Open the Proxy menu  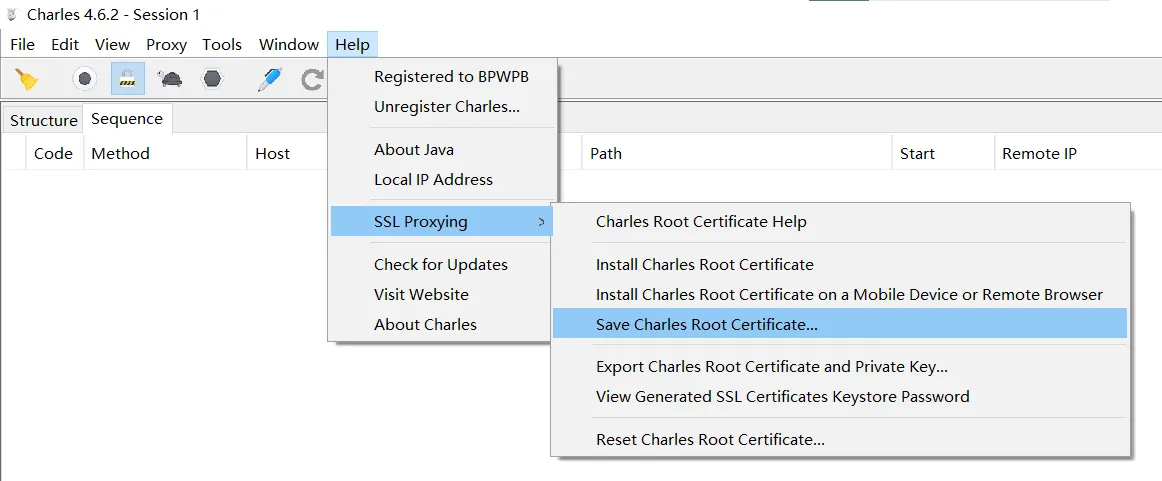166,44
